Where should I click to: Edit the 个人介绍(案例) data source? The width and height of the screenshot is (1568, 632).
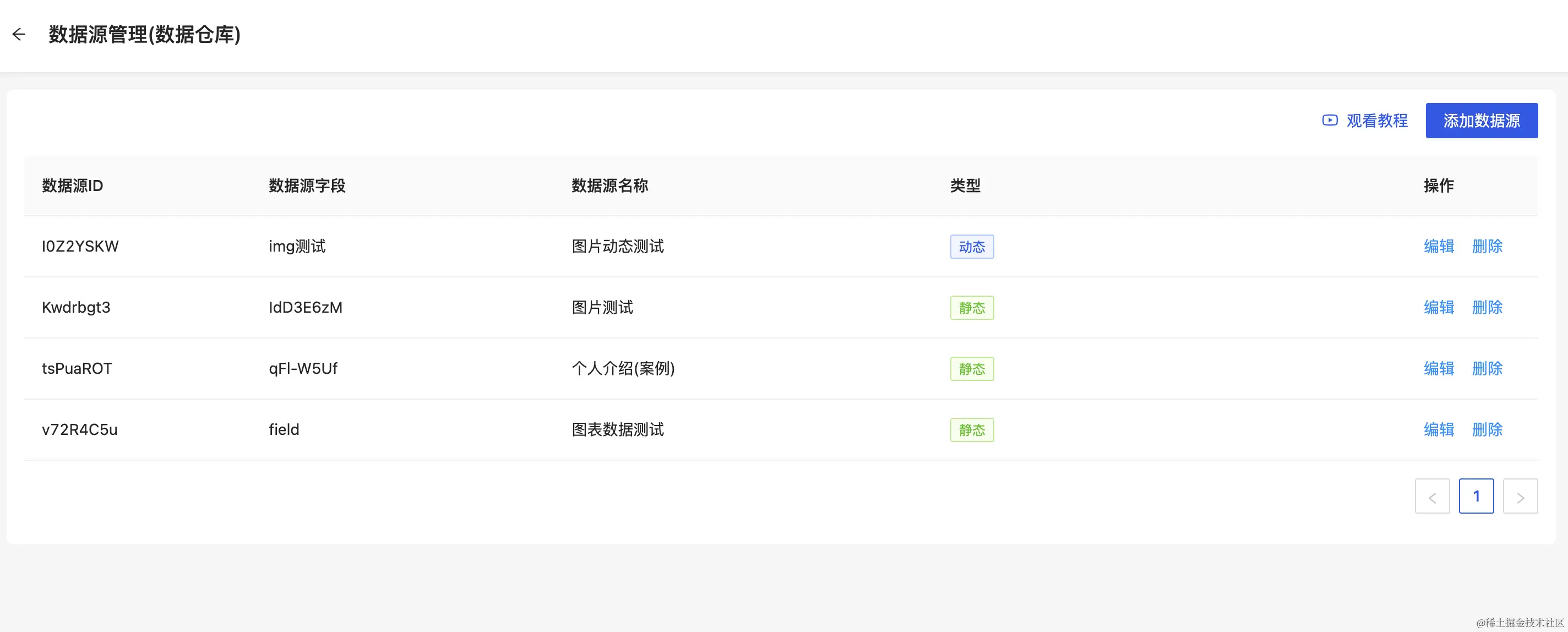(1439, 368)
